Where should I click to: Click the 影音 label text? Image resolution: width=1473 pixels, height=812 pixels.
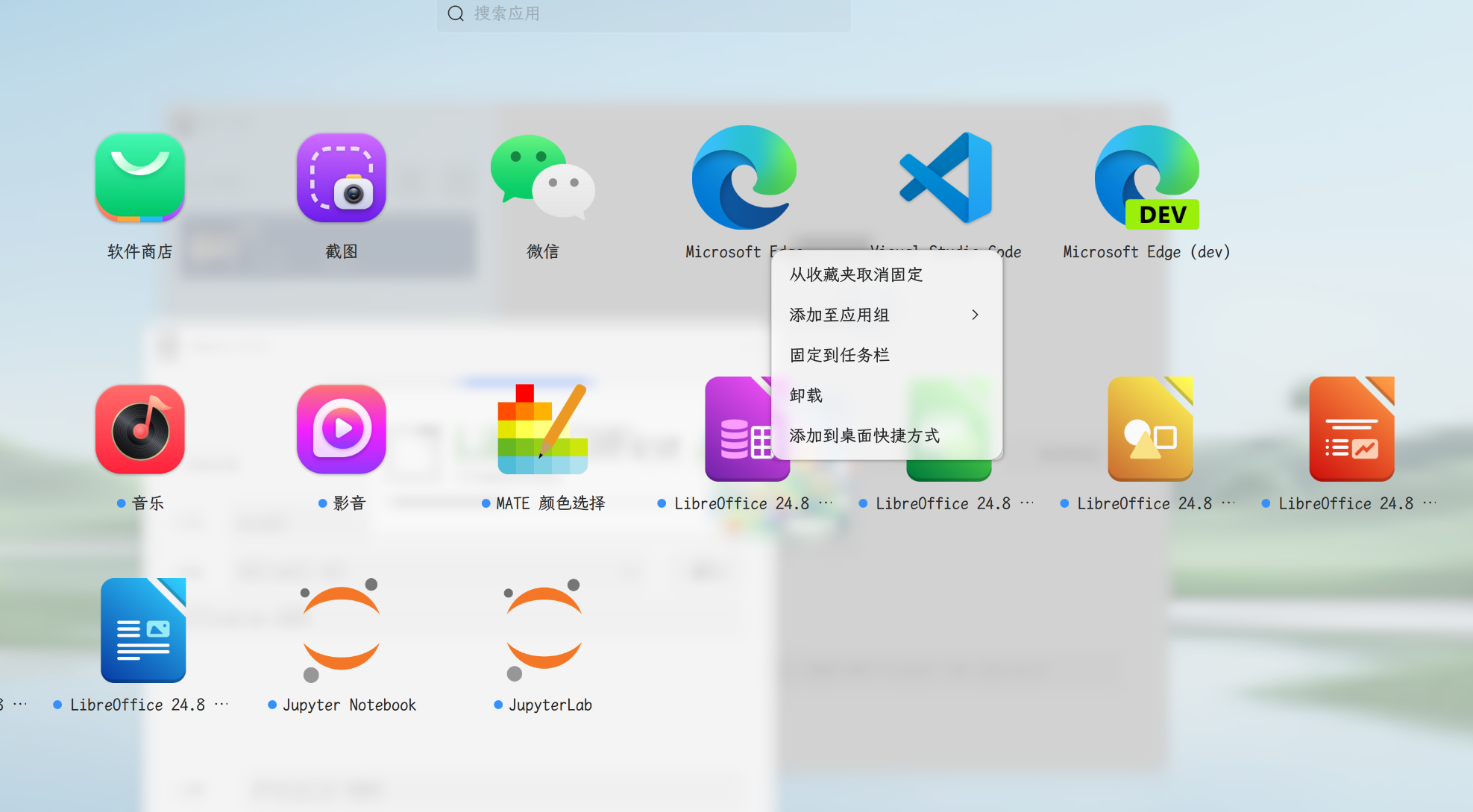(x=349, y=503)
